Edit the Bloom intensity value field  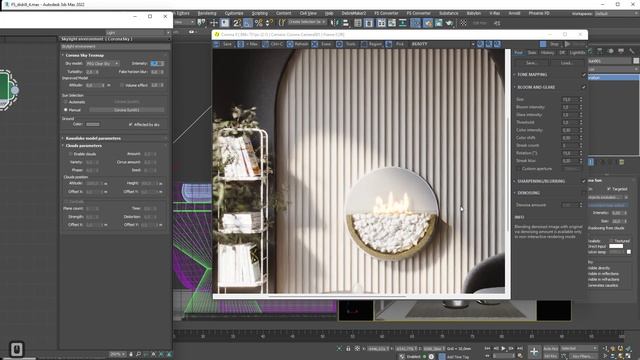coord(569,107)
